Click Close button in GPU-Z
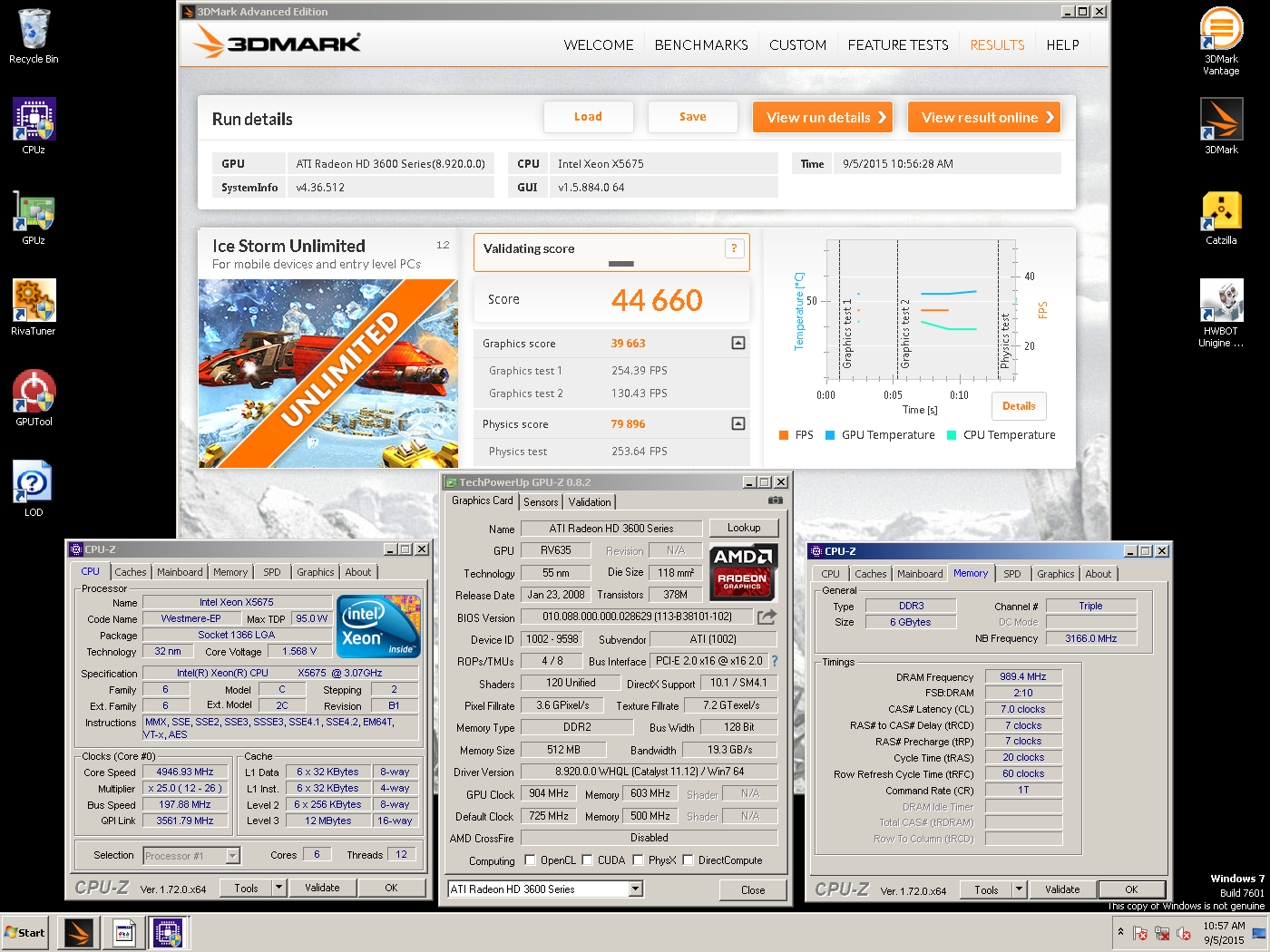Viewport: 1270px width, 952px height. [x=753, y=889]
